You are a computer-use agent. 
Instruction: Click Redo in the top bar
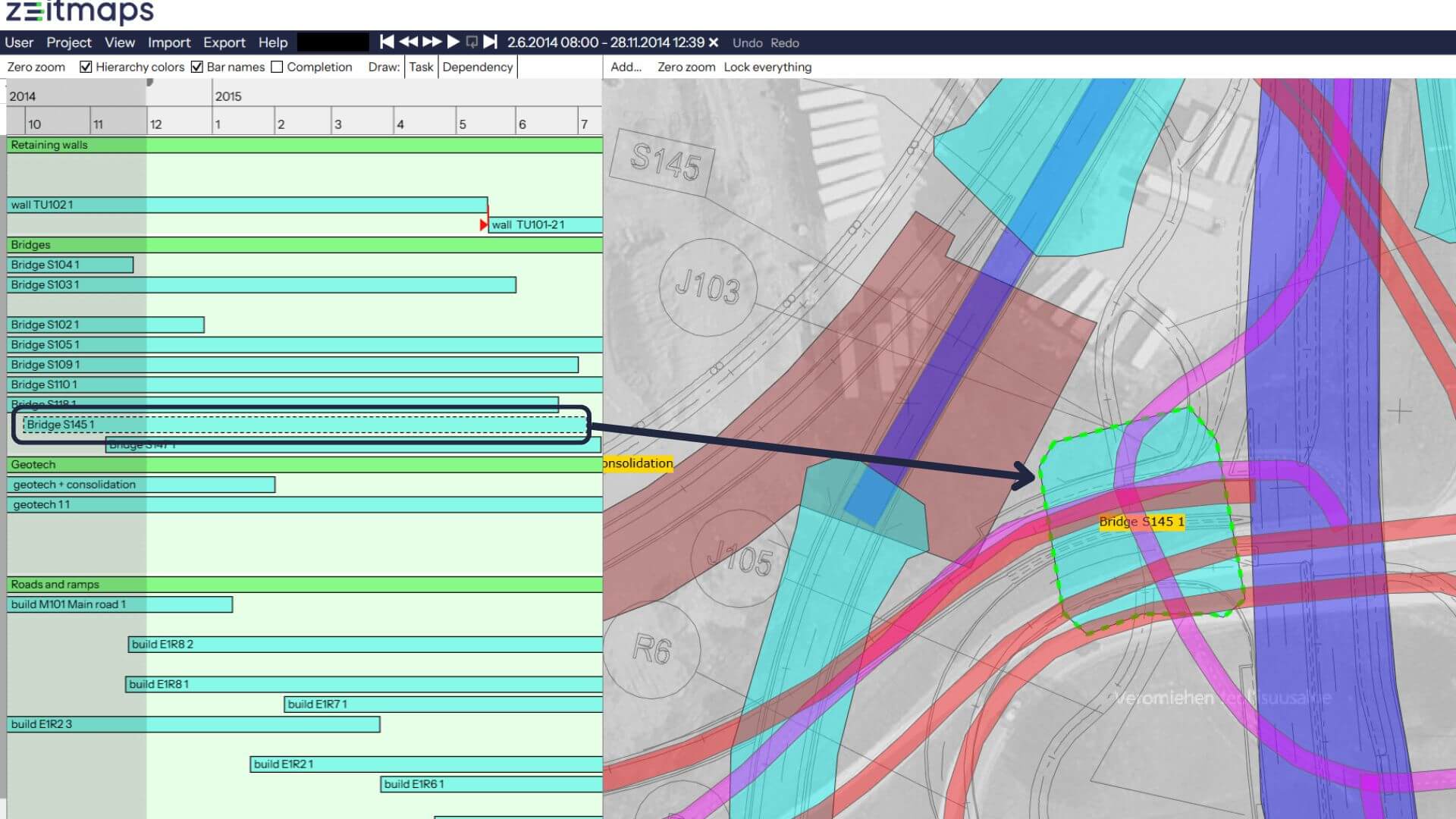pos(785,43)
